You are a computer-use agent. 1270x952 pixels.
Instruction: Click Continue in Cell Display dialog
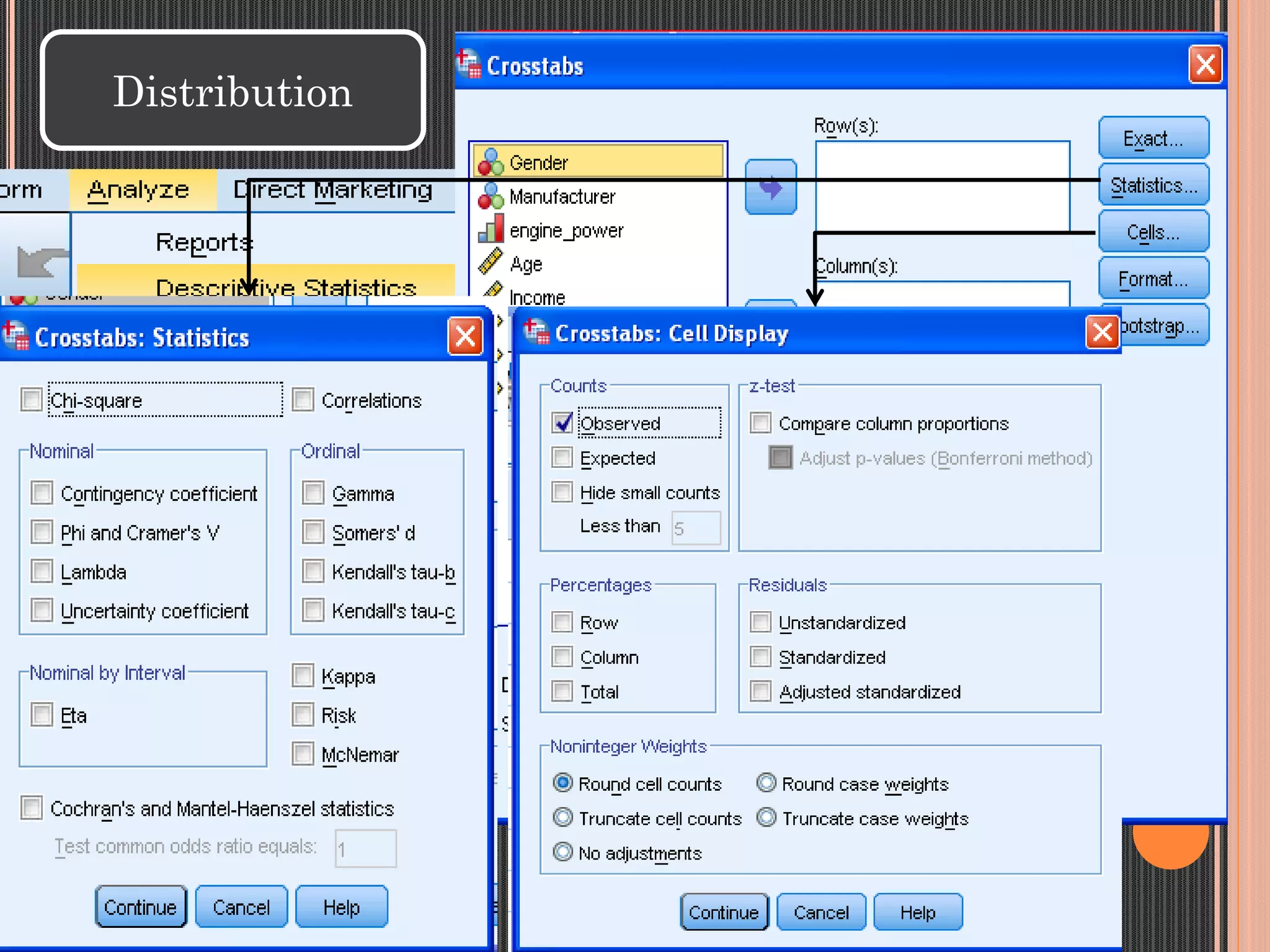click(x=724, y=912)
